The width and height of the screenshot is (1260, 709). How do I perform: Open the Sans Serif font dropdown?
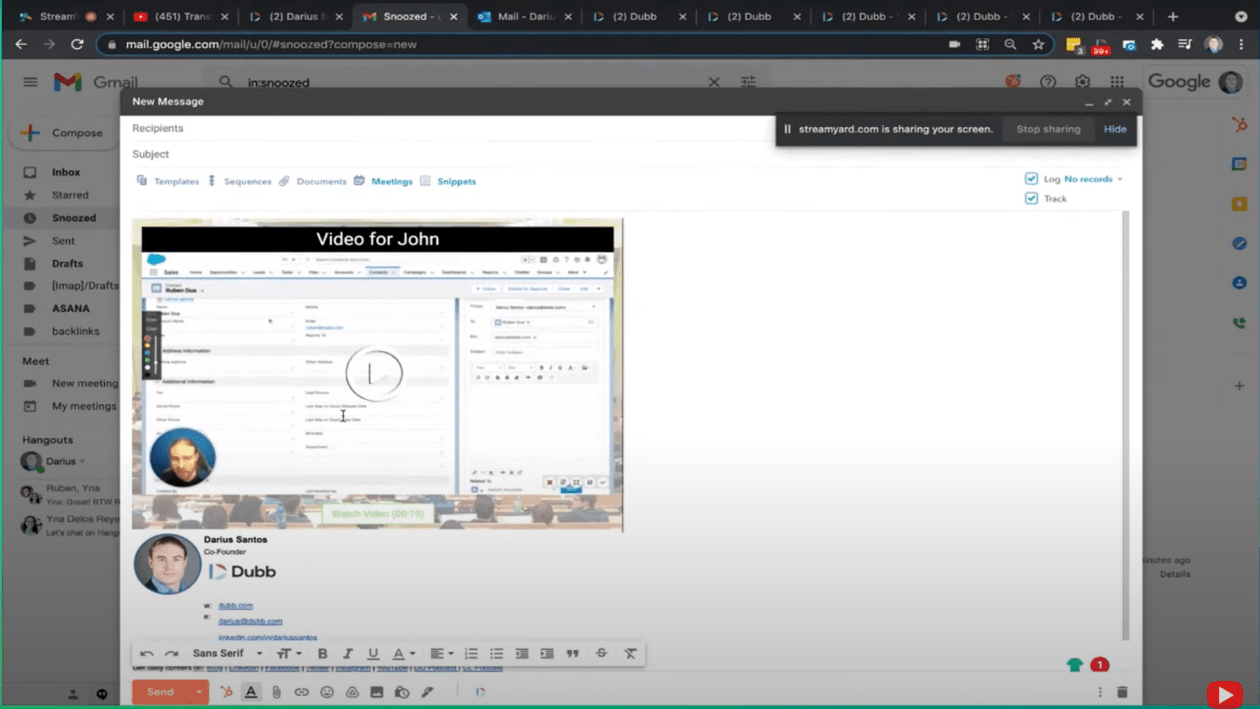point(228,653)
